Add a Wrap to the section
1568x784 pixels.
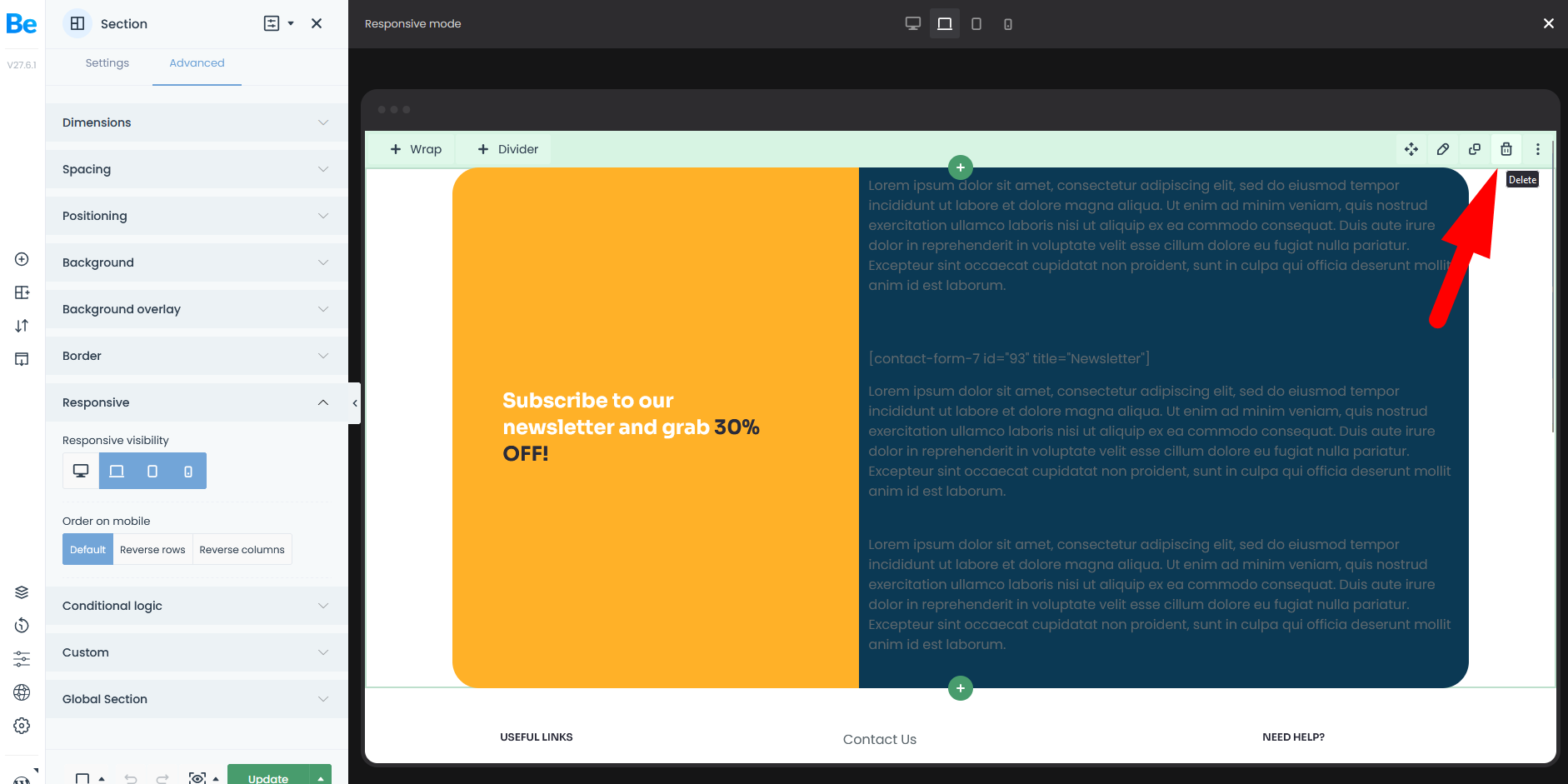pos(416,149)
